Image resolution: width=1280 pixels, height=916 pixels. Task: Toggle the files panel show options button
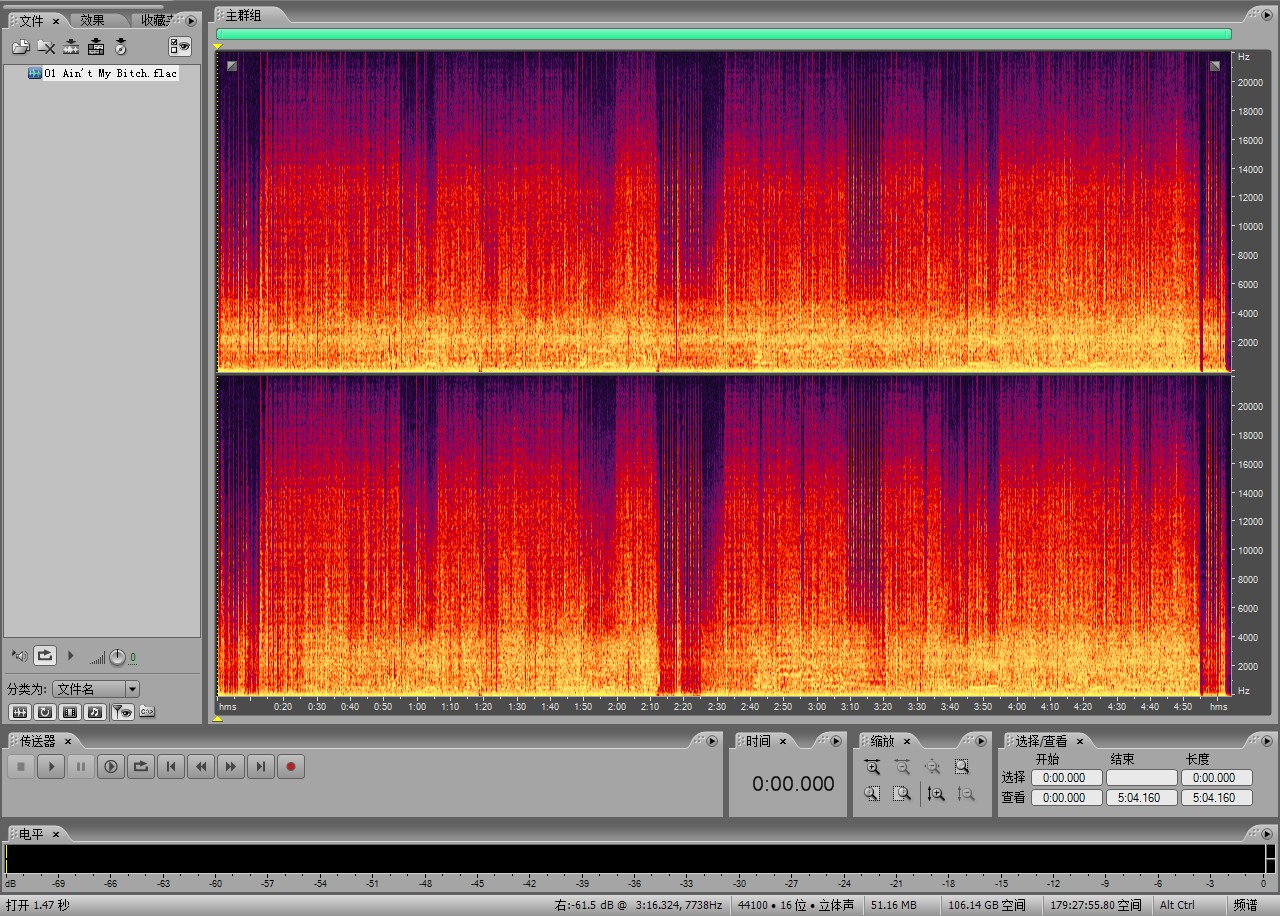point(180,46)
